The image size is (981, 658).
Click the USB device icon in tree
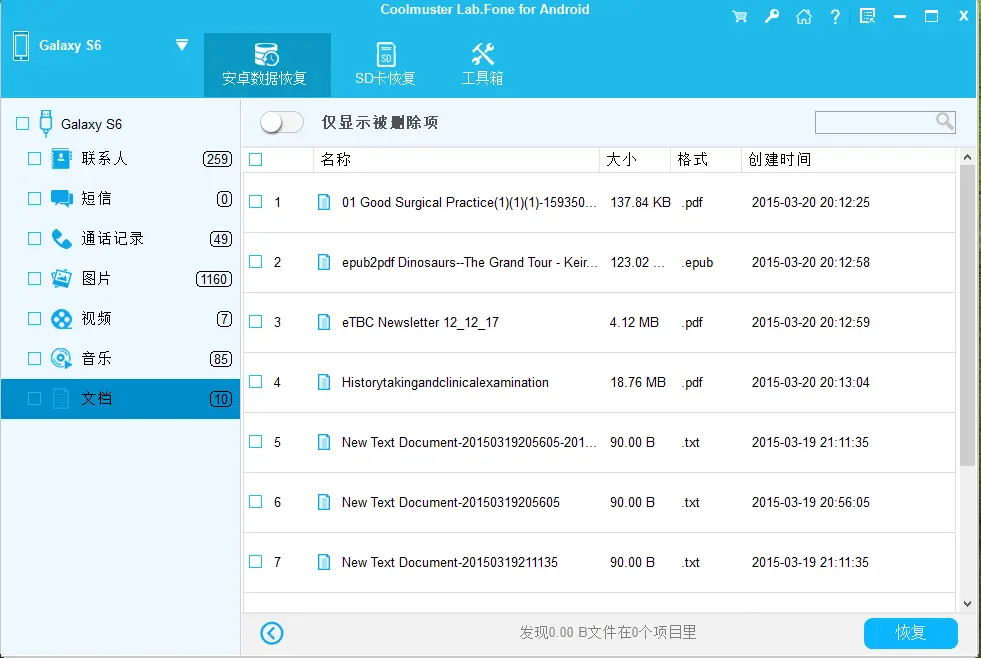coord(46,123)
